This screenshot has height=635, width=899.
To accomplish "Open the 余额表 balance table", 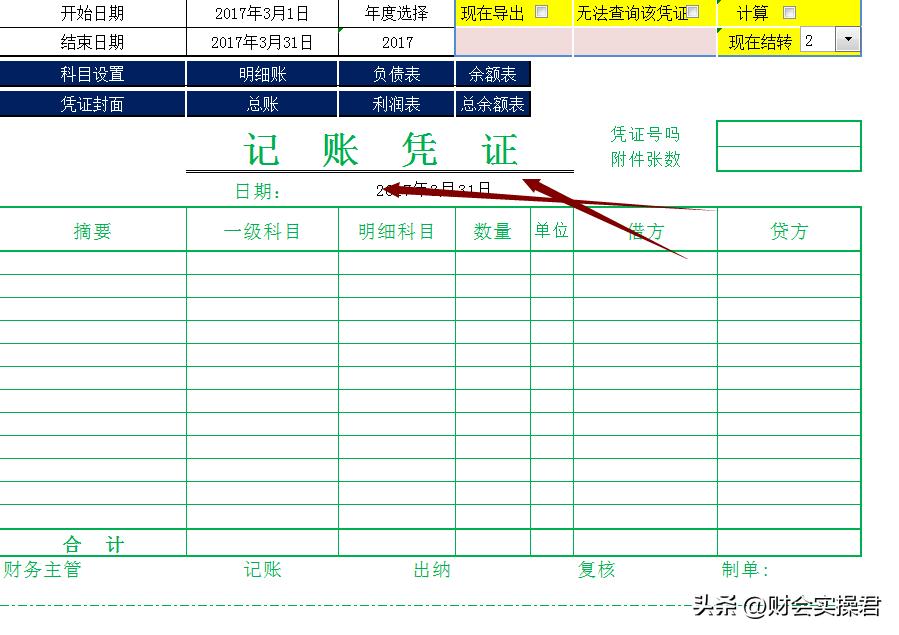I will tap(491, 73).
